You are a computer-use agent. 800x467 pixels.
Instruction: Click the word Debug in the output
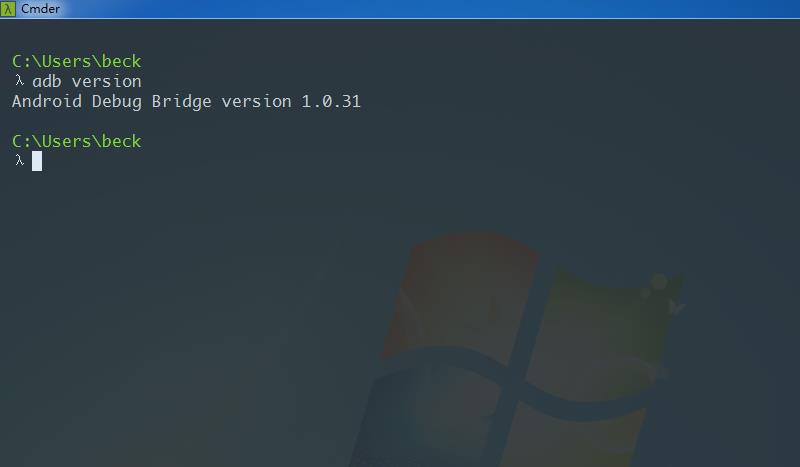tap(117, 102)
